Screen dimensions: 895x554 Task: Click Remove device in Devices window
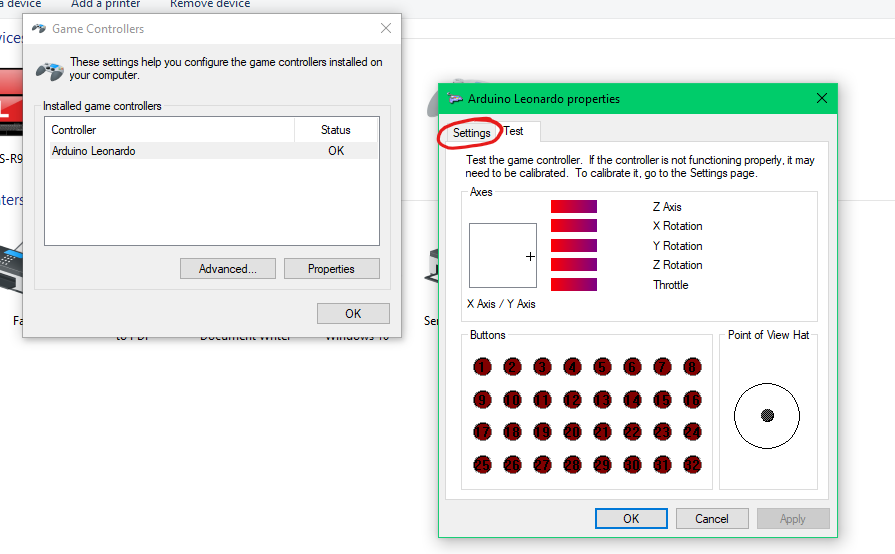[210, 4]
